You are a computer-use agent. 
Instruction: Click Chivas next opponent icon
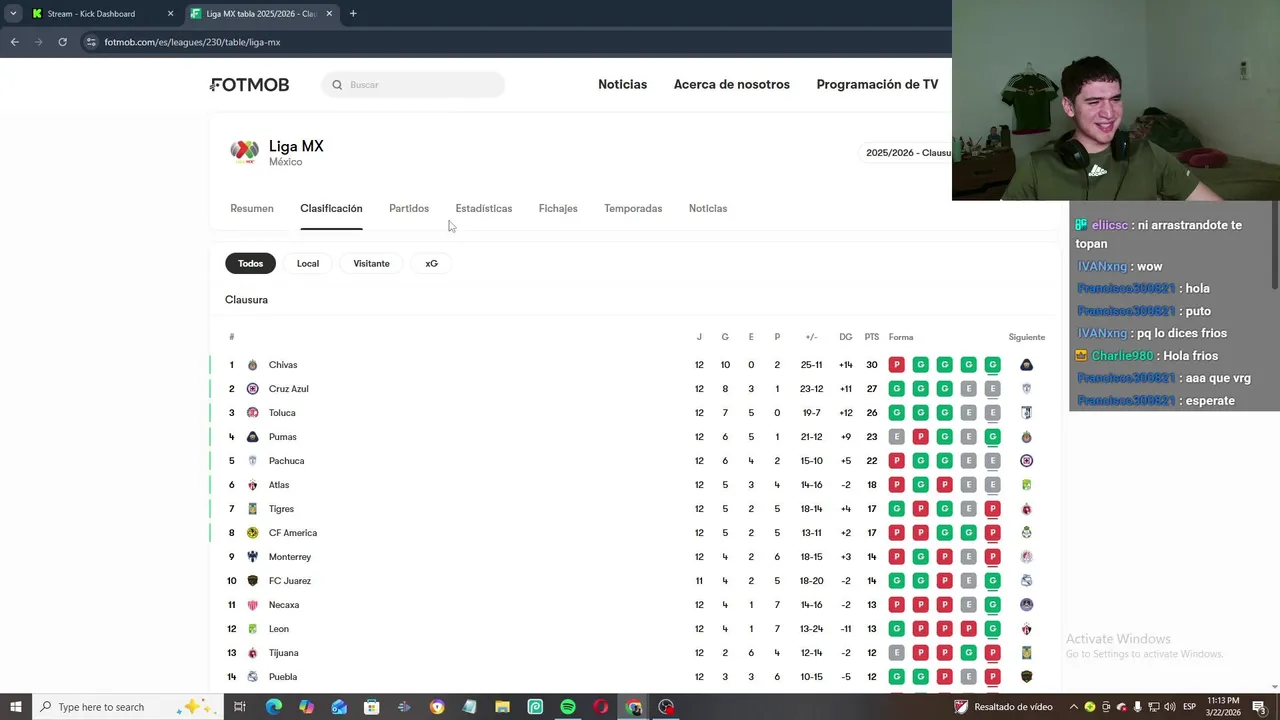[1026, 365]
